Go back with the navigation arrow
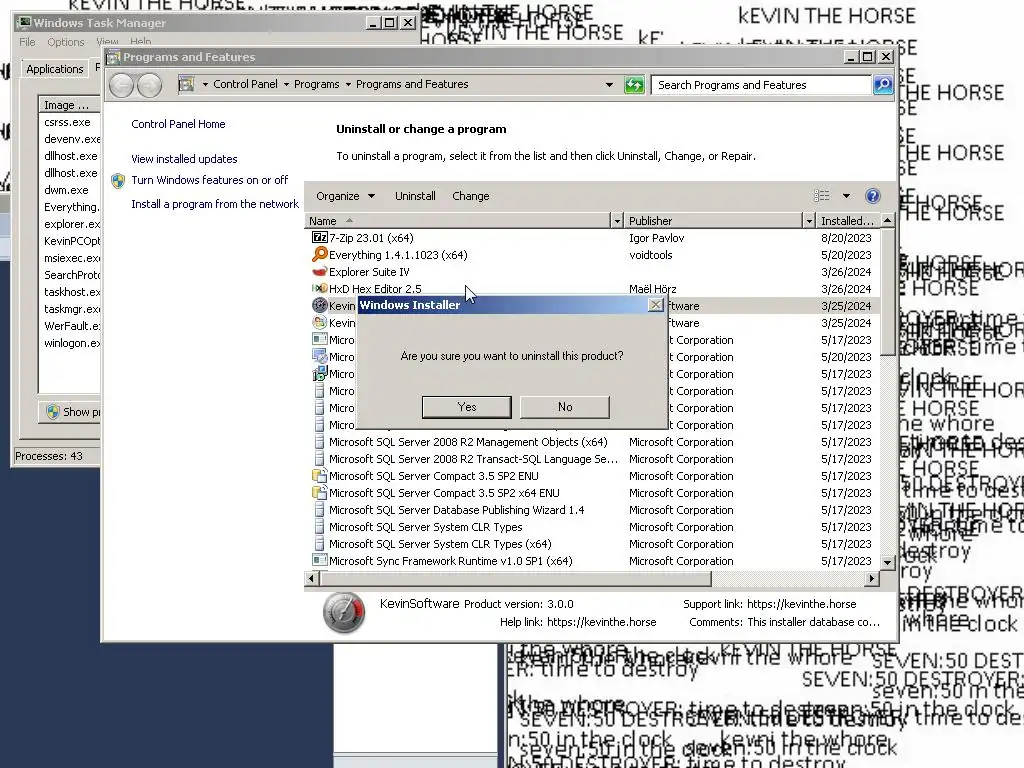Image resolution: width=1024 pixels, height=768 pixels. (121, 85)
